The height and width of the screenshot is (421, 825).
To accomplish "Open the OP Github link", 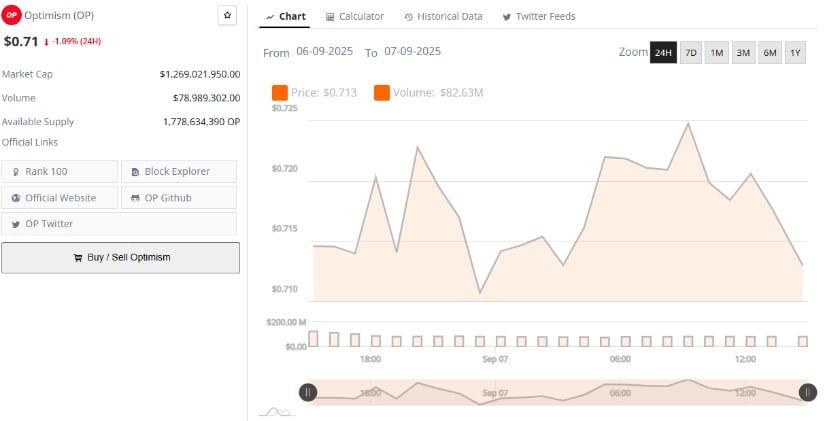I will tap(179, 198).
